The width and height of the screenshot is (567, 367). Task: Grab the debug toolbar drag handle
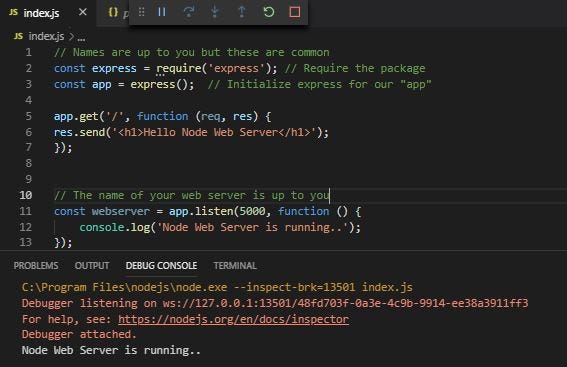pyautogui.click(x=141, y=12)
